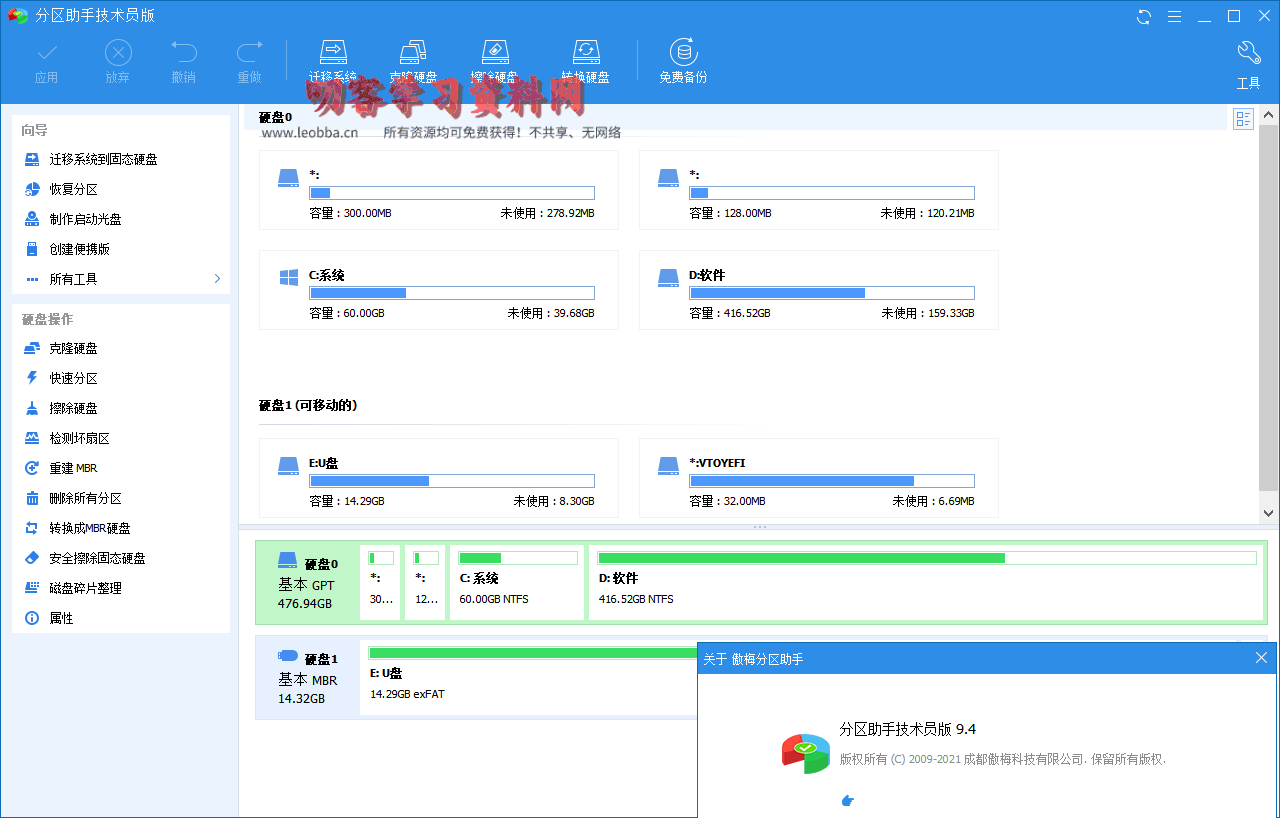Click the D:软件 partition bar in disk map
Image resolution: width=1280 pixels, height=818 pixels.
coord(926,581)
